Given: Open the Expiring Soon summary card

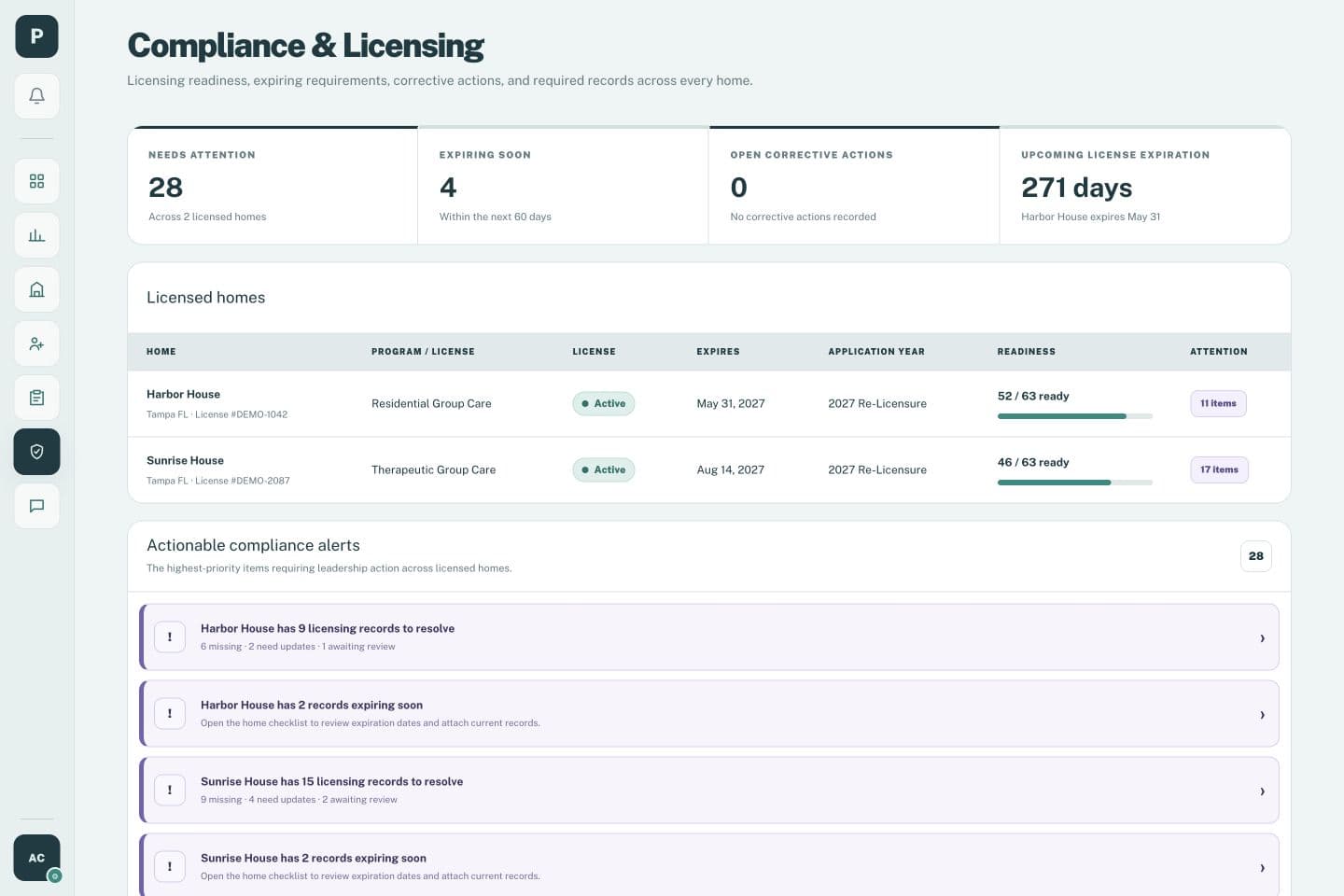Looking at the screenshot, I should [563, 186].
